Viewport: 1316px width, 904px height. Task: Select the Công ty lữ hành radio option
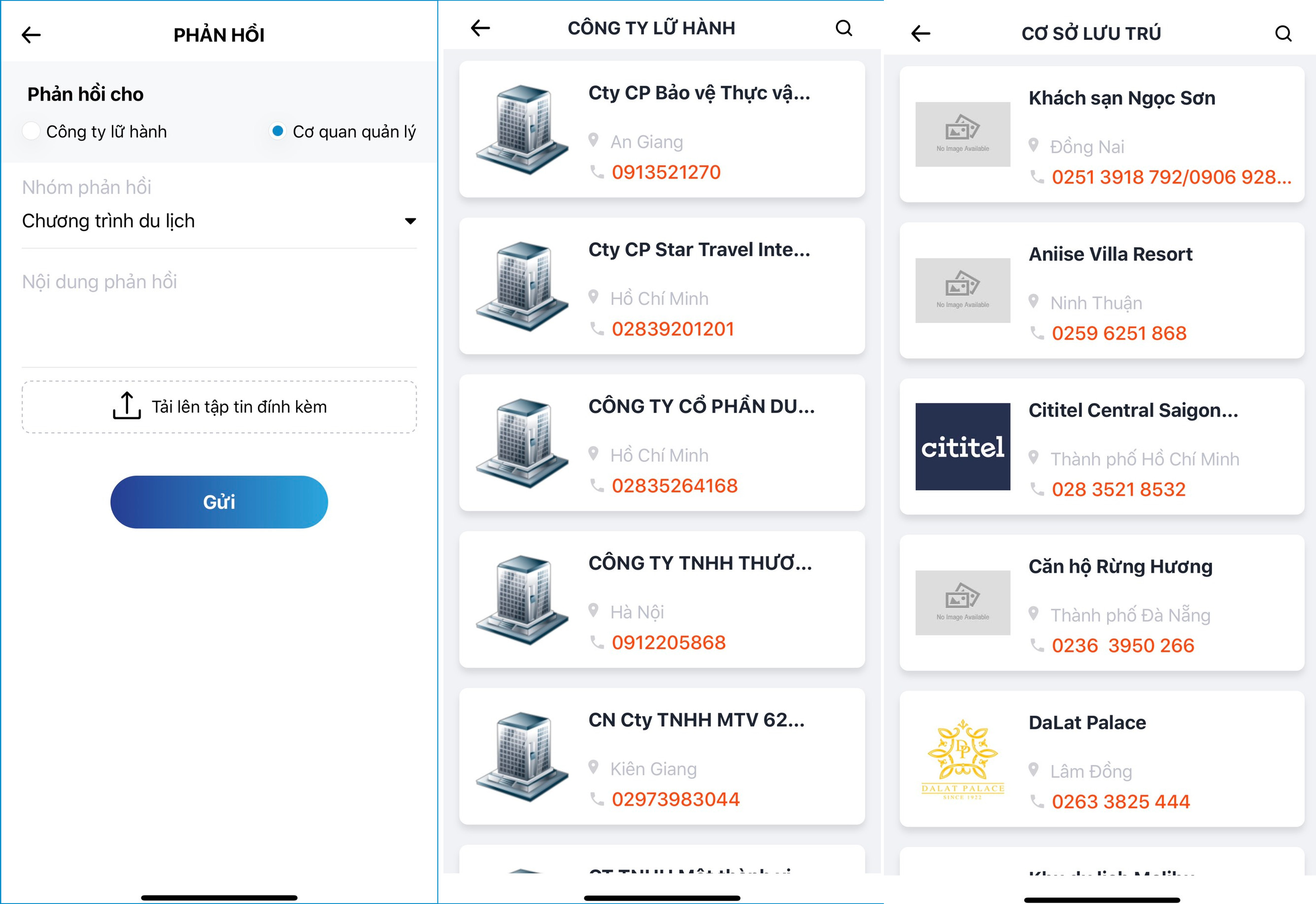31,131
